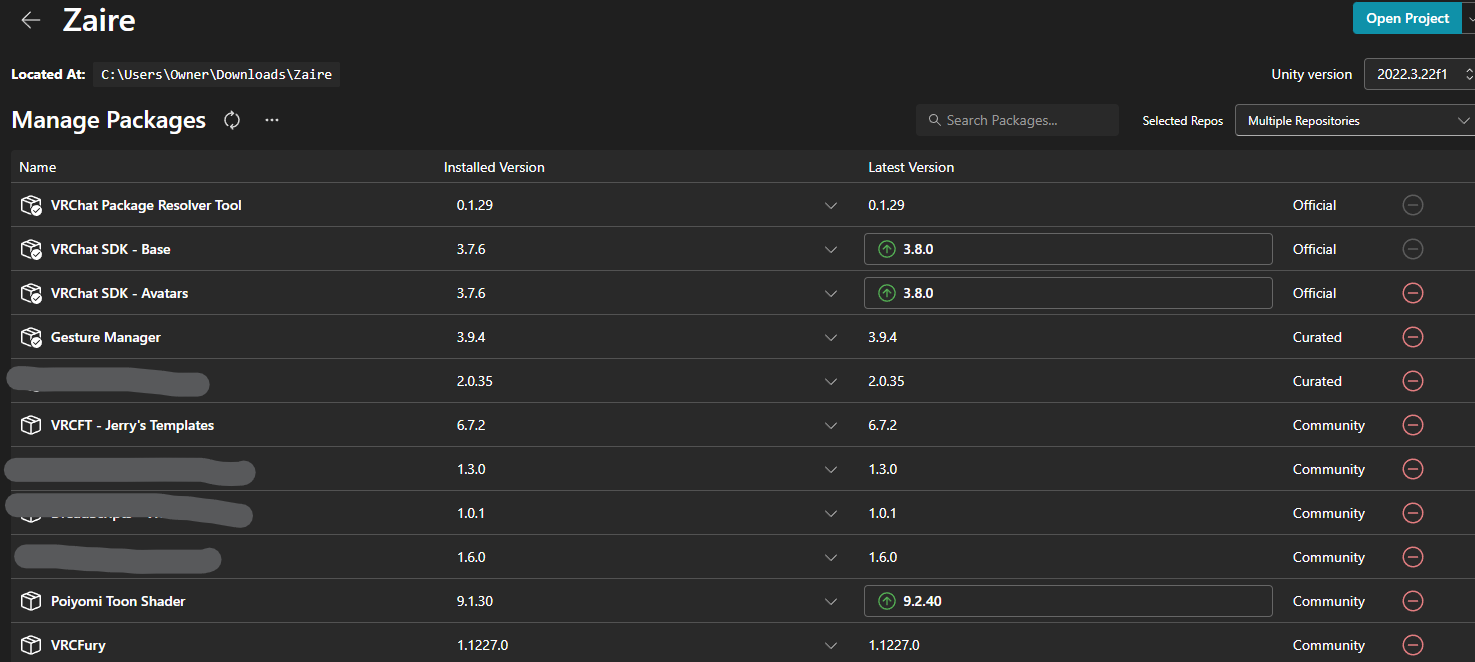1475x662 pixels.
Task: Open the three-dot menu beside Manage Packages
Action: (272, 120)
